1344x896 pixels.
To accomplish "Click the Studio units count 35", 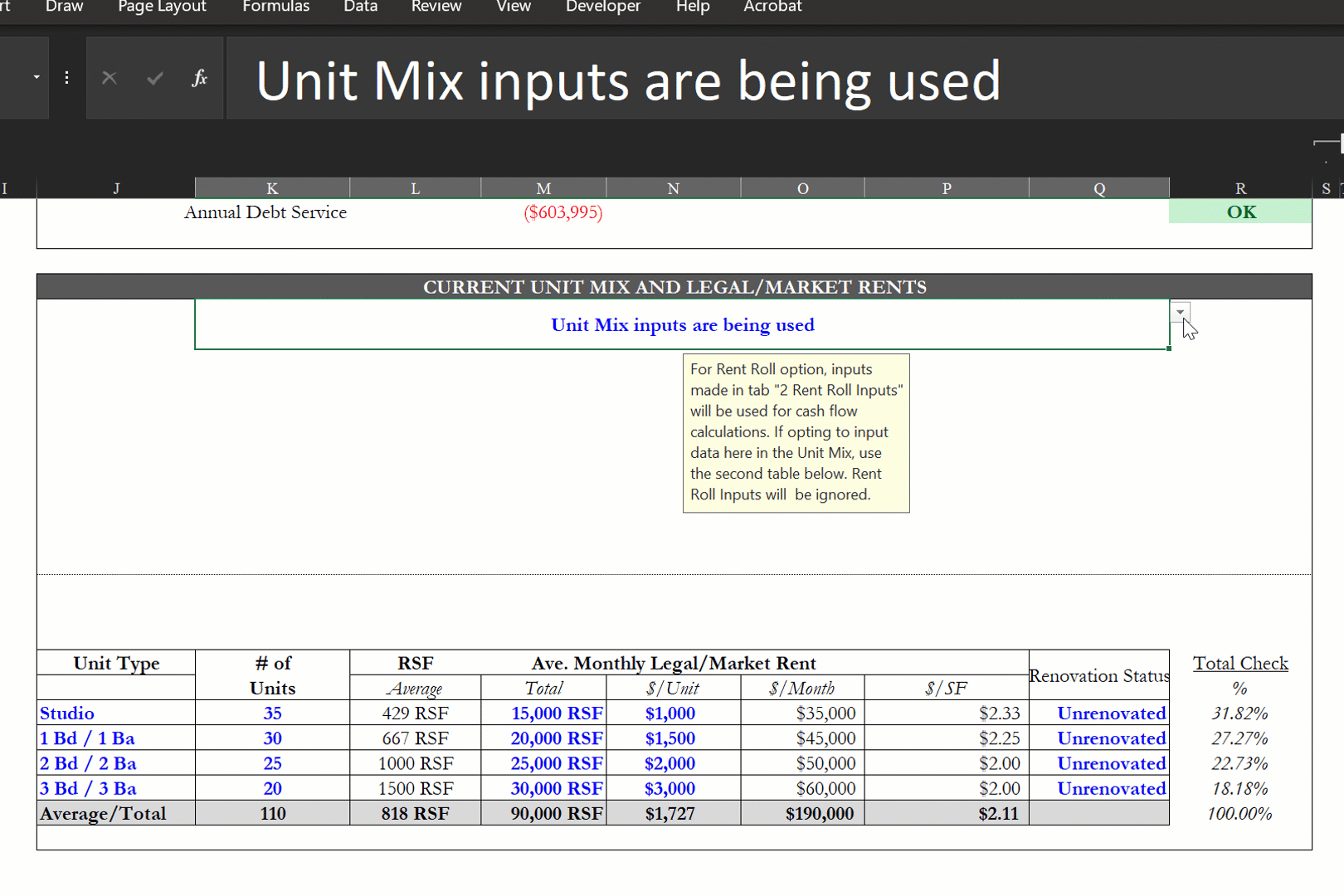I will point(272,713).
